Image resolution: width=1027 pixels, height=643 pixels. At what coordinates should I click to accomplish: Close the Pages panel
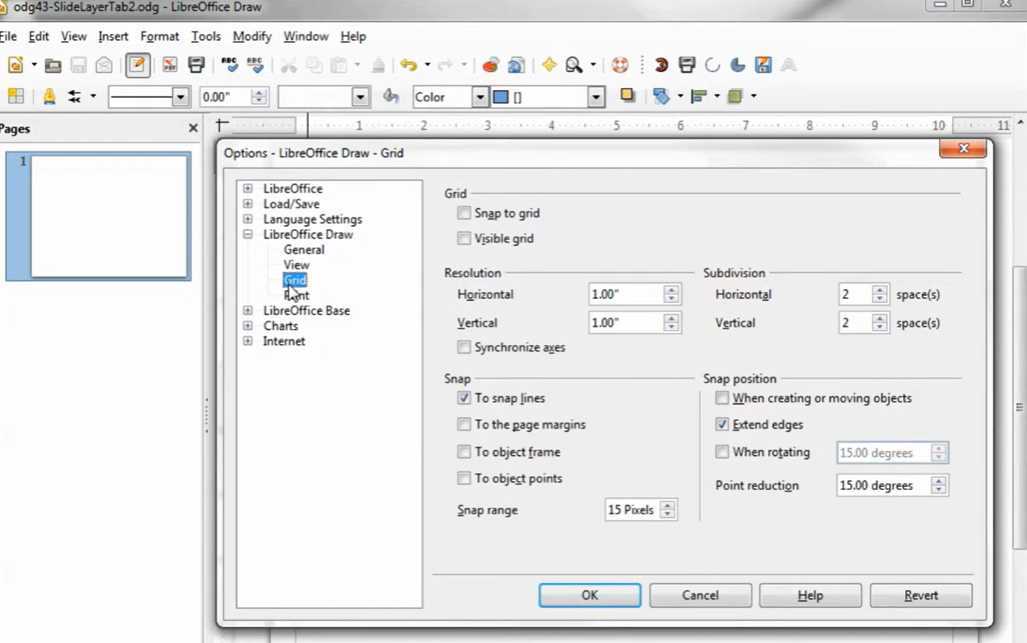(x=193, y=128)
